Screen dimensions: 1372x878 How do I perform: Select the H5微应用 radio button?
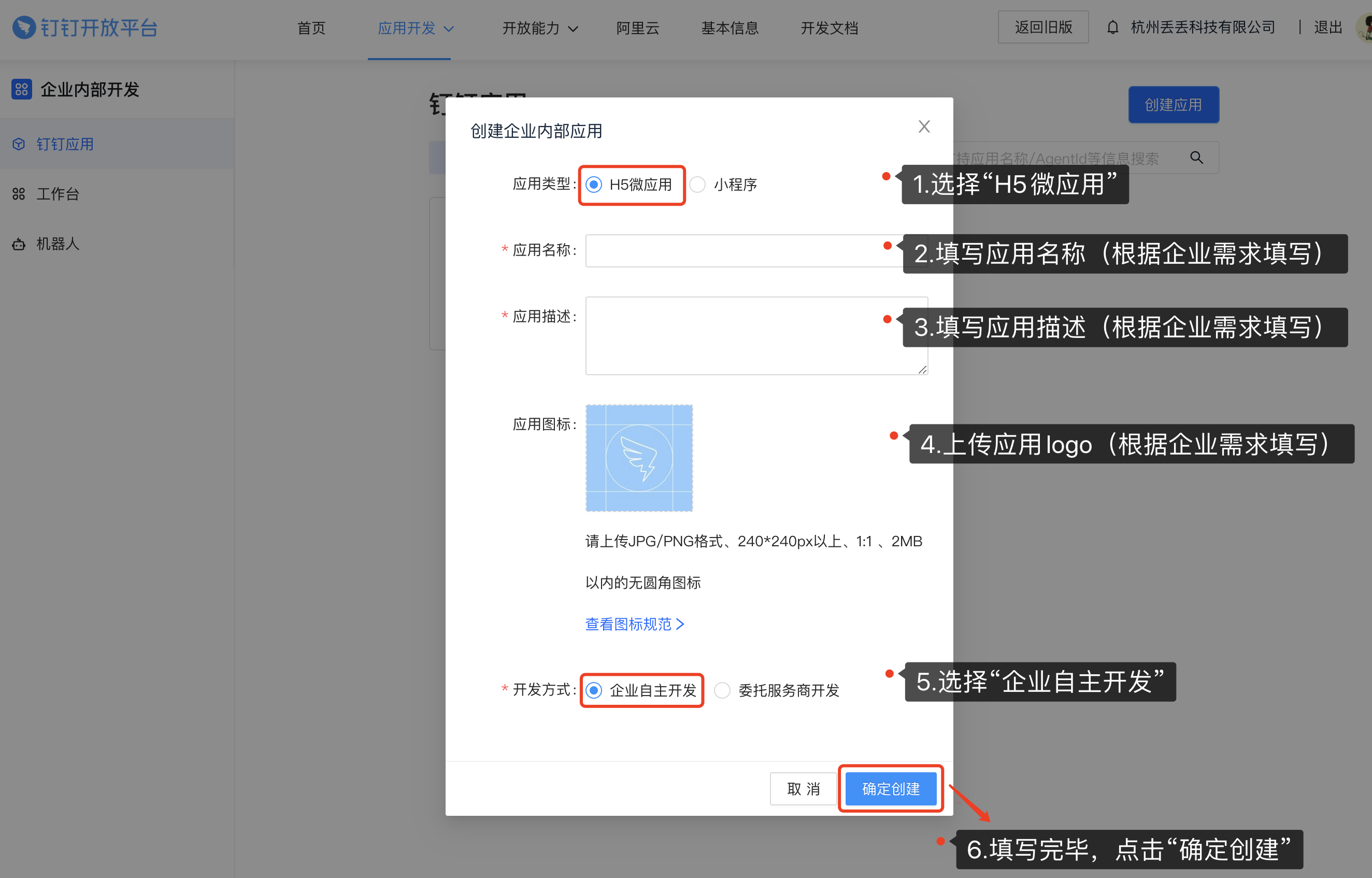pos(594,185)
